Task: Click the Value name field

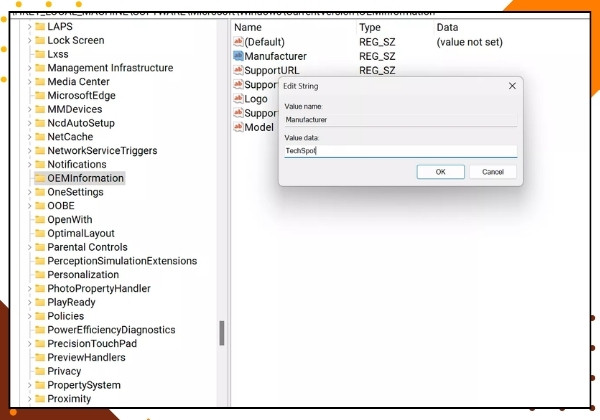Action: [x=401, y=120]
